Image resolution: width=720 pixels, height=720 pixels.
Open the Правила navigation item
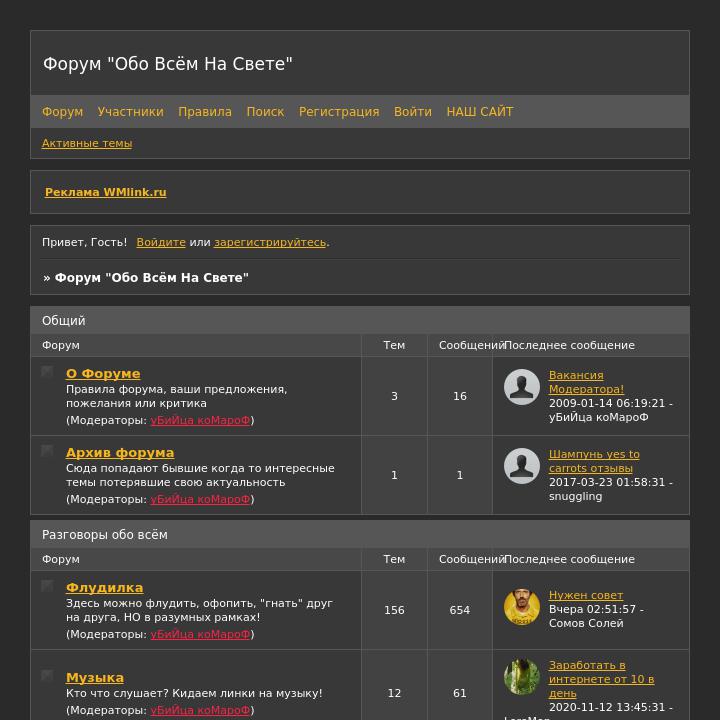[x=205, y=112]
